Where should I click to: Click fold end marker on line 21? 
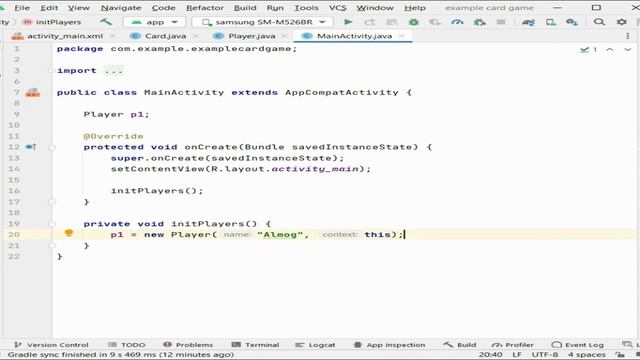[x=52, y=245]
